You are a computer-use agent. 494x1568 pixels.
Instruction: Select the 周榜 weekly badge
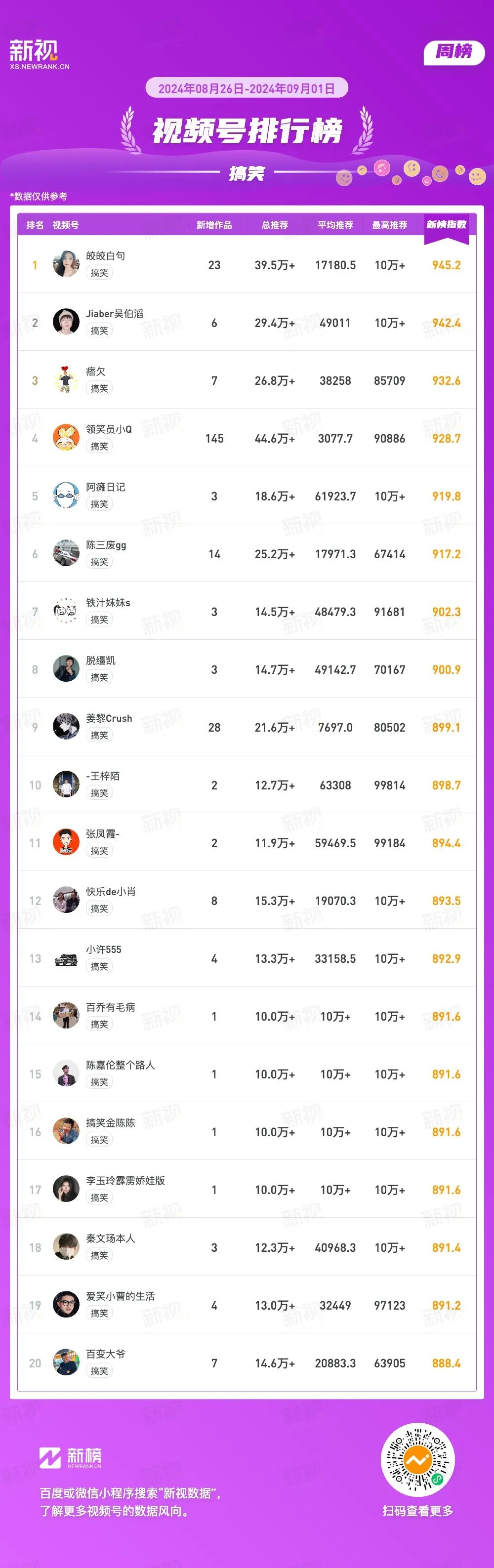pyautogui.click(x=454, y=52)
